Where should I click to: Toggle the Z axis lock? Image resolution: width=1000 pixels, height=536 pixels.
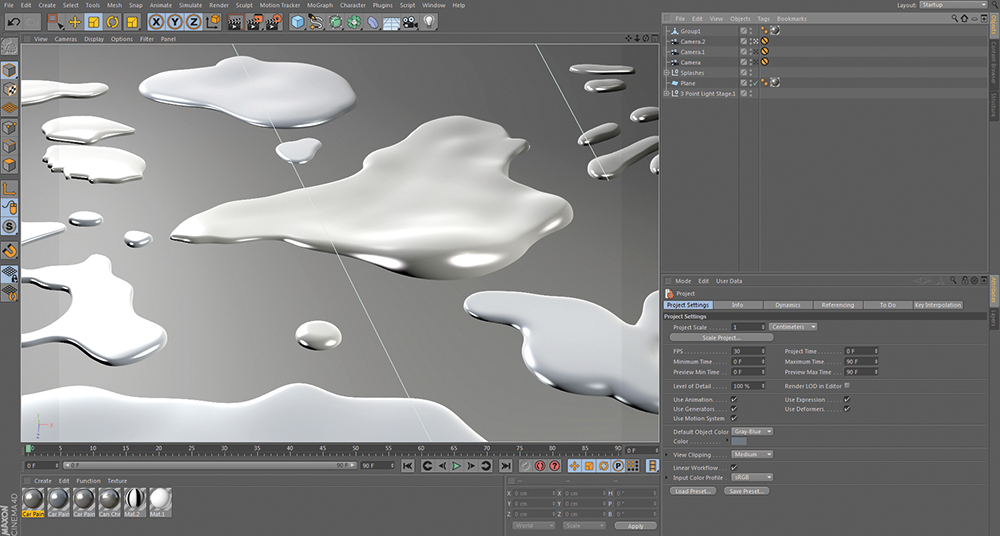pos(194,22)
